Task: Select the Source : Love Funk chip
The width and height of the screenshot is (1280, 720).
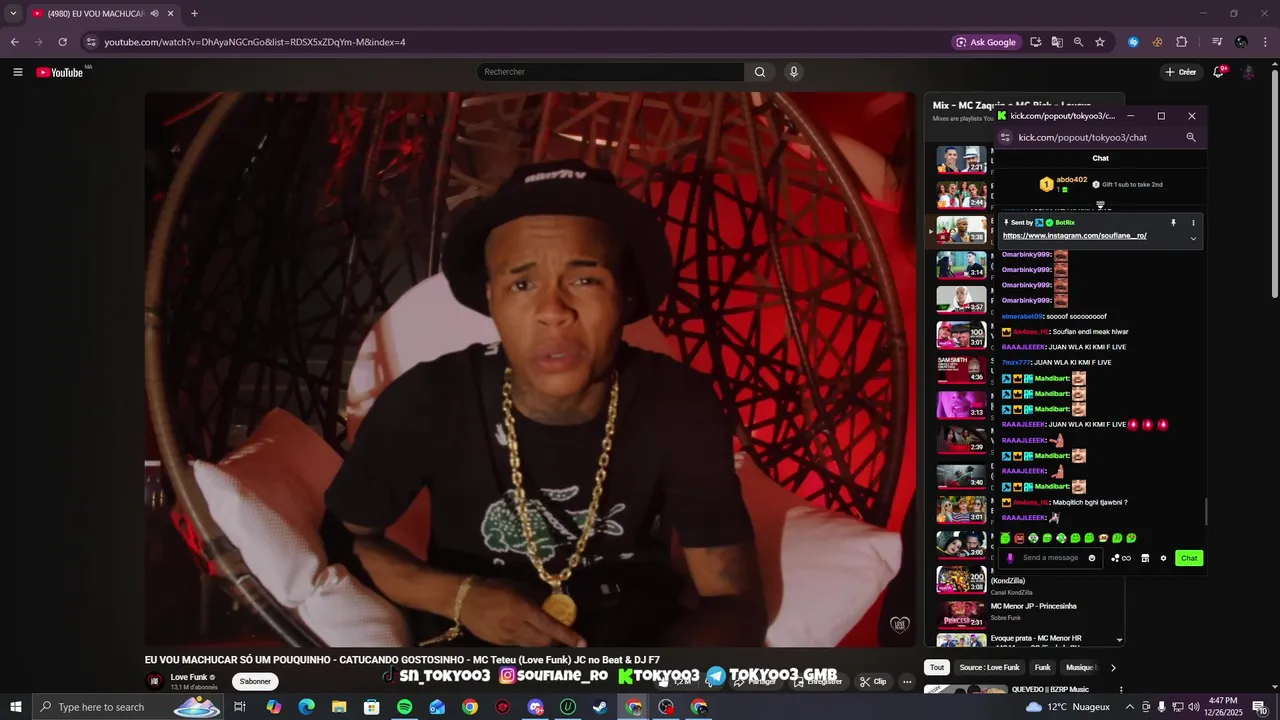Action: (989, 667)
